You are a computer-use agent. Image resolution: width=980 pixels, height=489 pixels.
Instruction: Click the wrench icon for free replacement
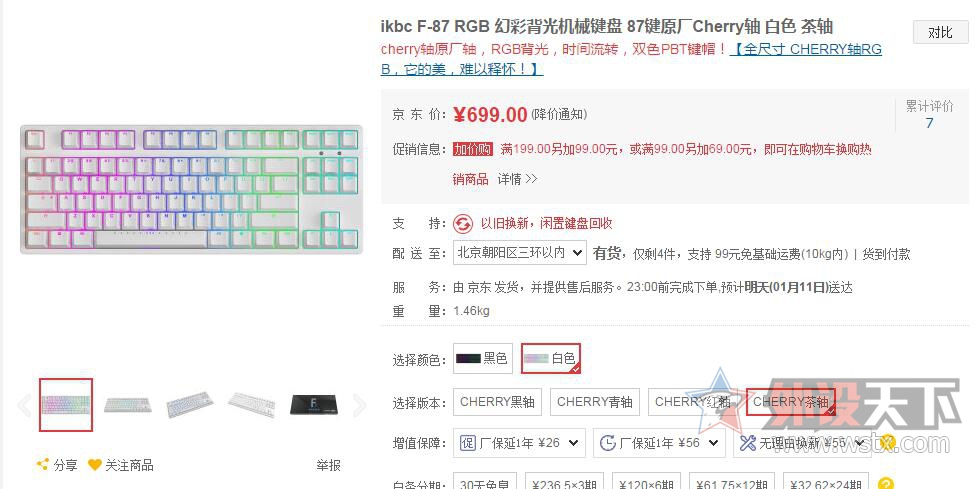(x=748, y=443)
